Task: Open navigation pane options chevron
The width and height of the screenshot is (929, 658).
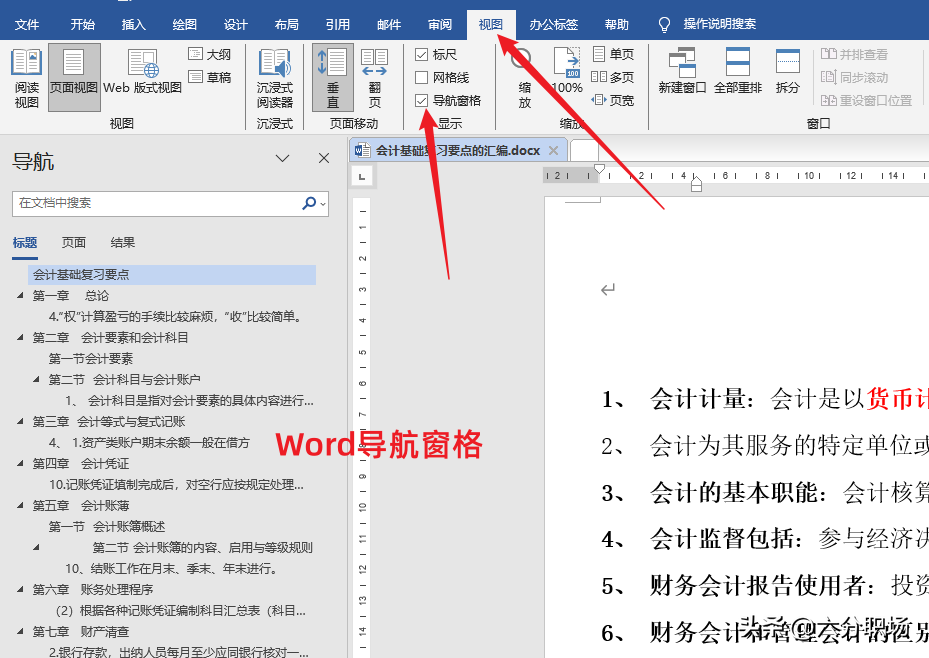Action: pyautogui.click(x=283, y=158)
